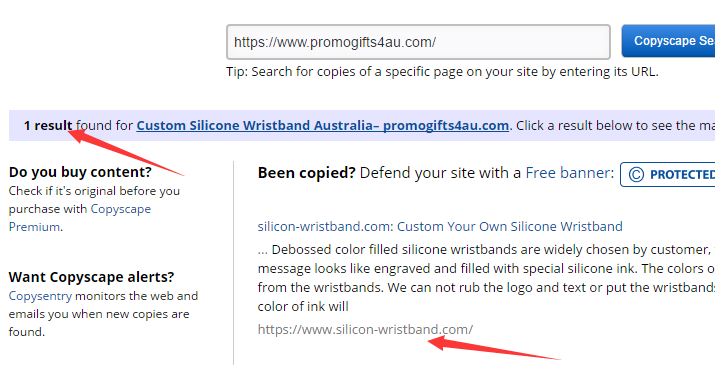The image size is (715, 365).
Task: Click the Tip text below the search box
Action: tap(442, 72)
